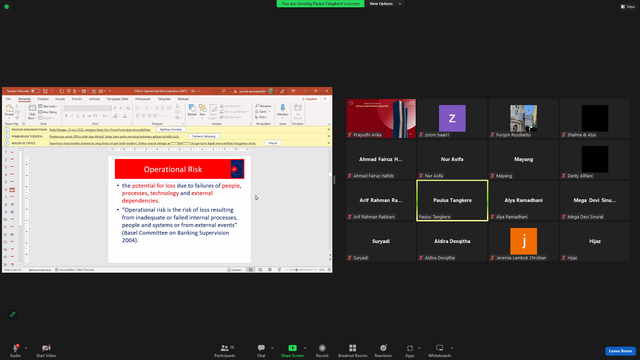Start recording with the Record icon
The height and width of the screenshot is (360, 640).
322,348
